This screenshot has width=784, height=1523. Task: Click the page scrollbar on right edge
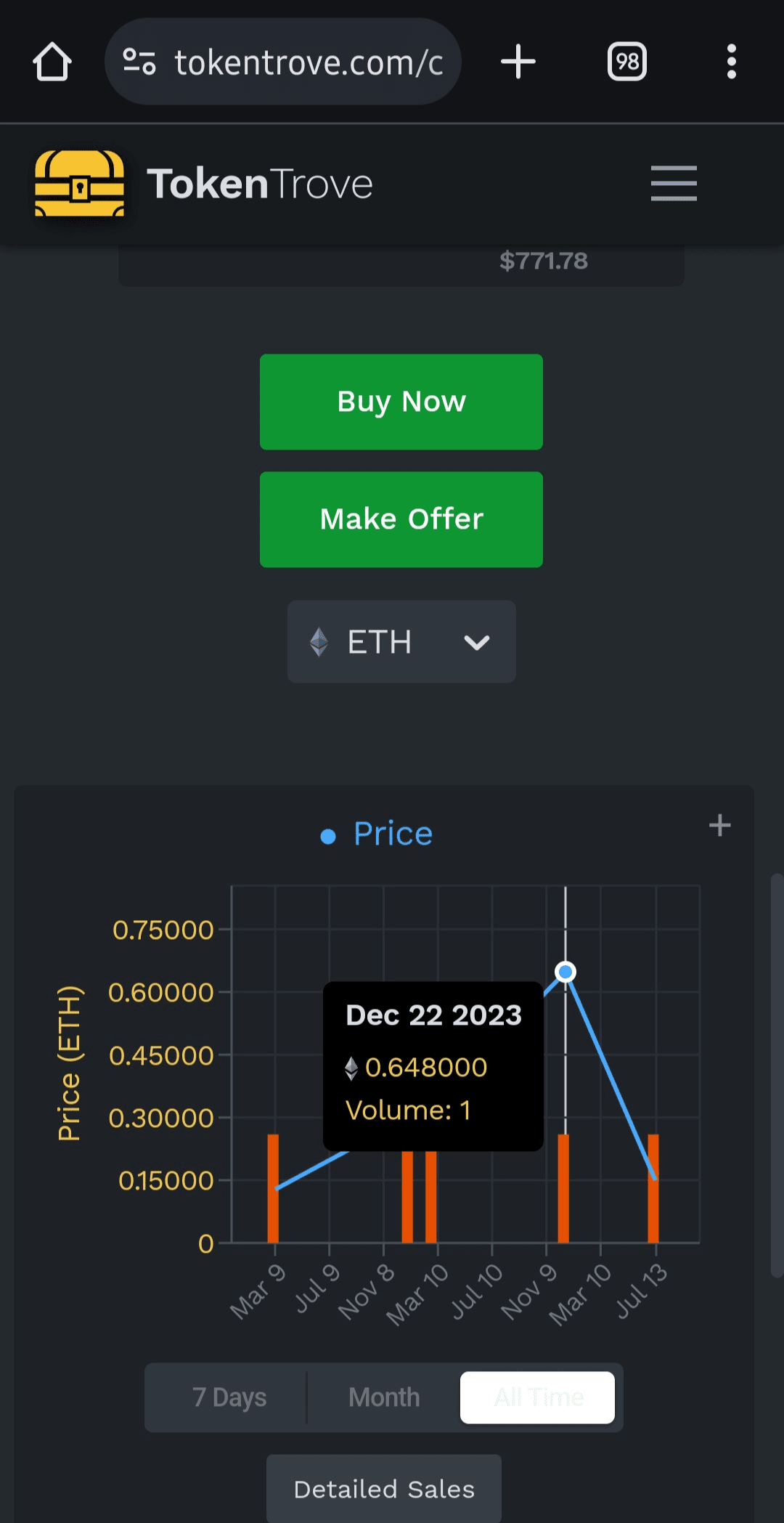(x=776, y=1075)
